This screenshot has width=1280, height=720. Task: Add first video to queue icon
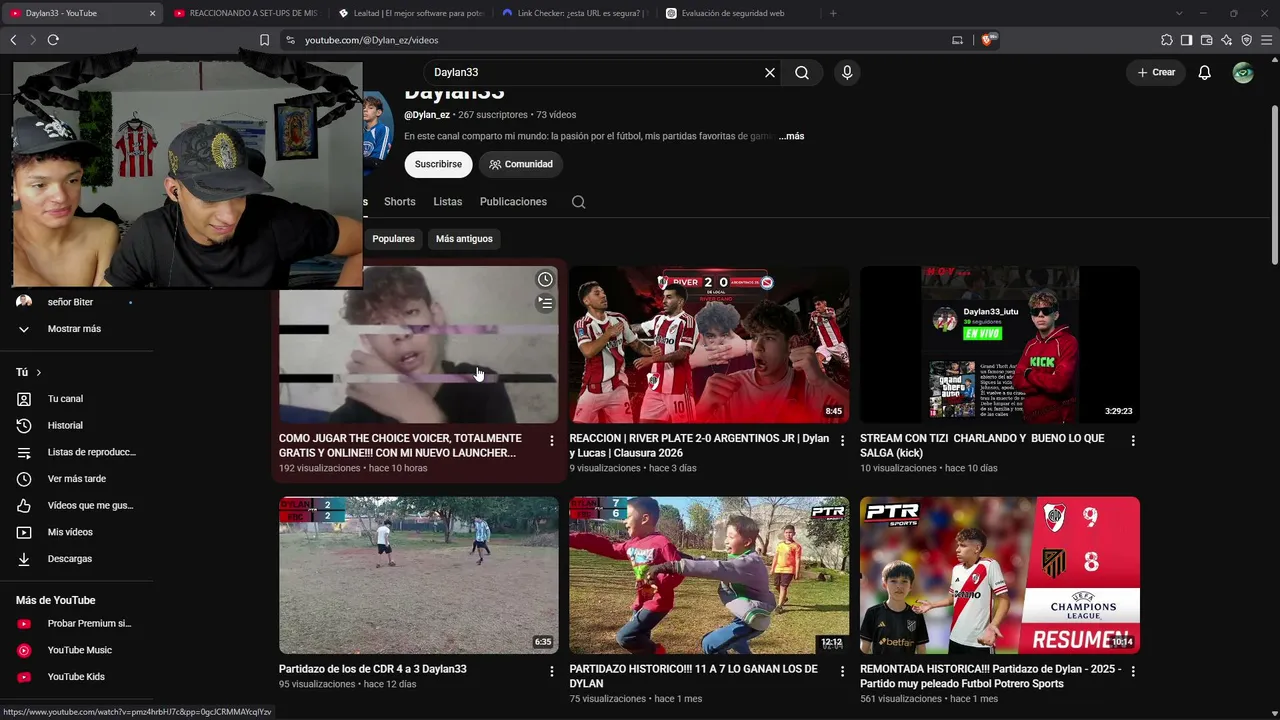(545, 302)
